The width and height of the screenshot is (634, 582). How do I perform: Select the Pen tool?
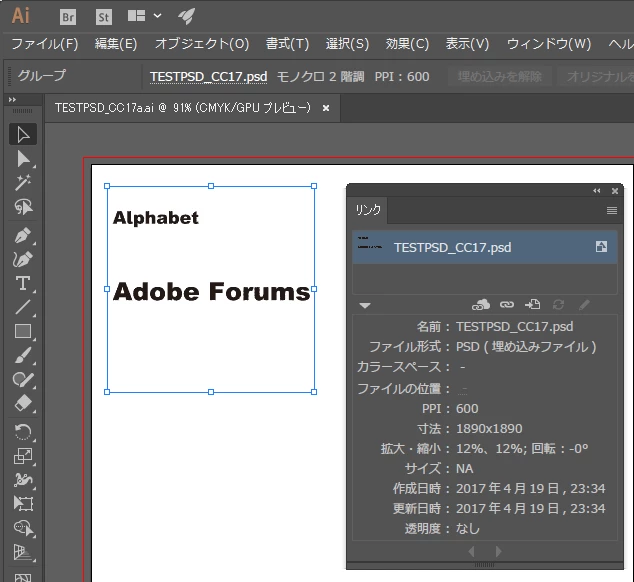coord(23,235)
